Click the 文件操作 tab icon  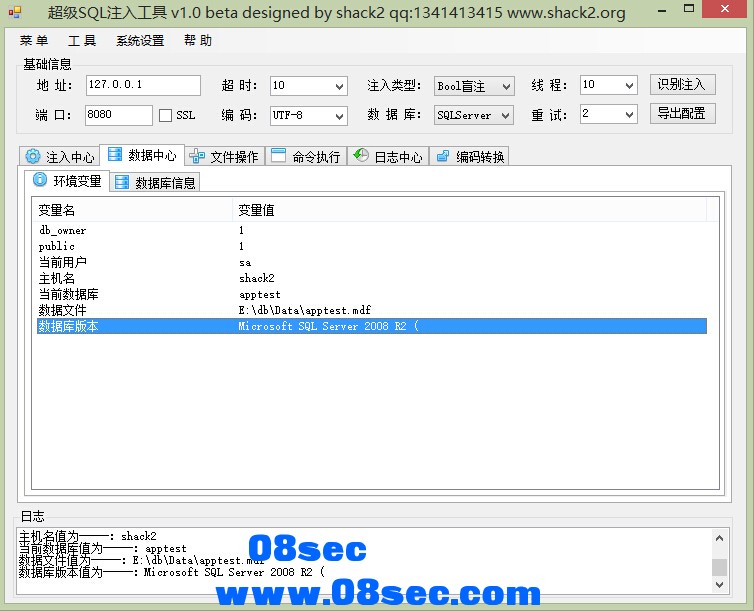(x=197, y=156)
